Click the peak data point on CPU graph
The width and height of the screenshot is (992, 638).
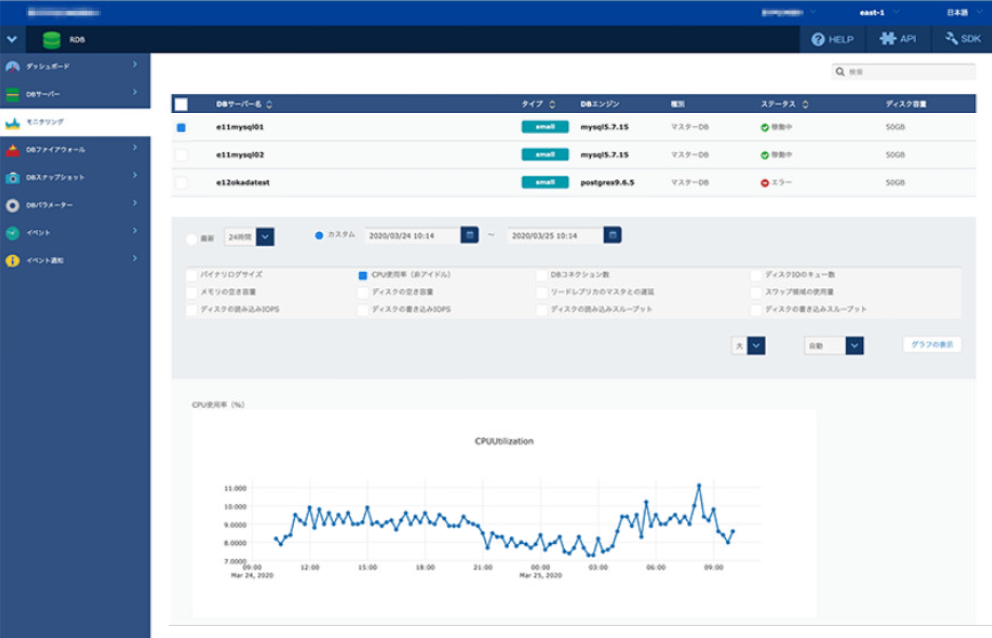coord(699,486)
